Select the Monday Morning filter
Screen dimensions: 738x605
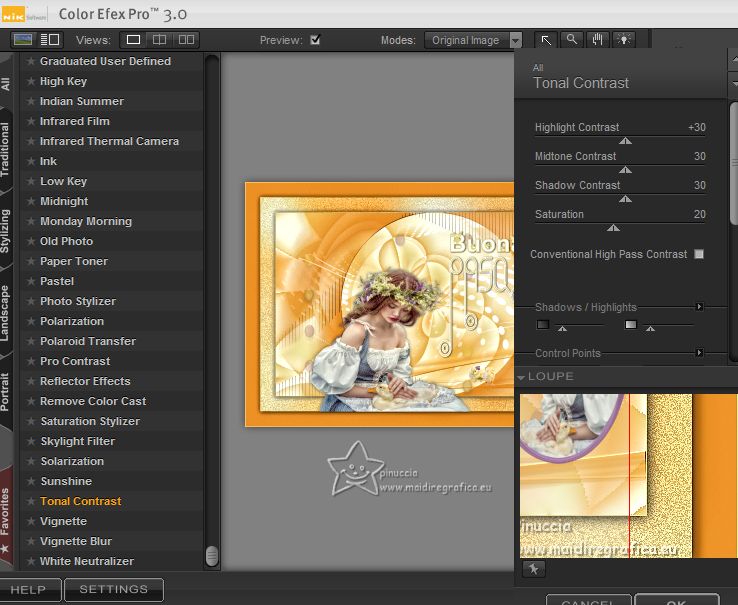[x=86, y=221]
